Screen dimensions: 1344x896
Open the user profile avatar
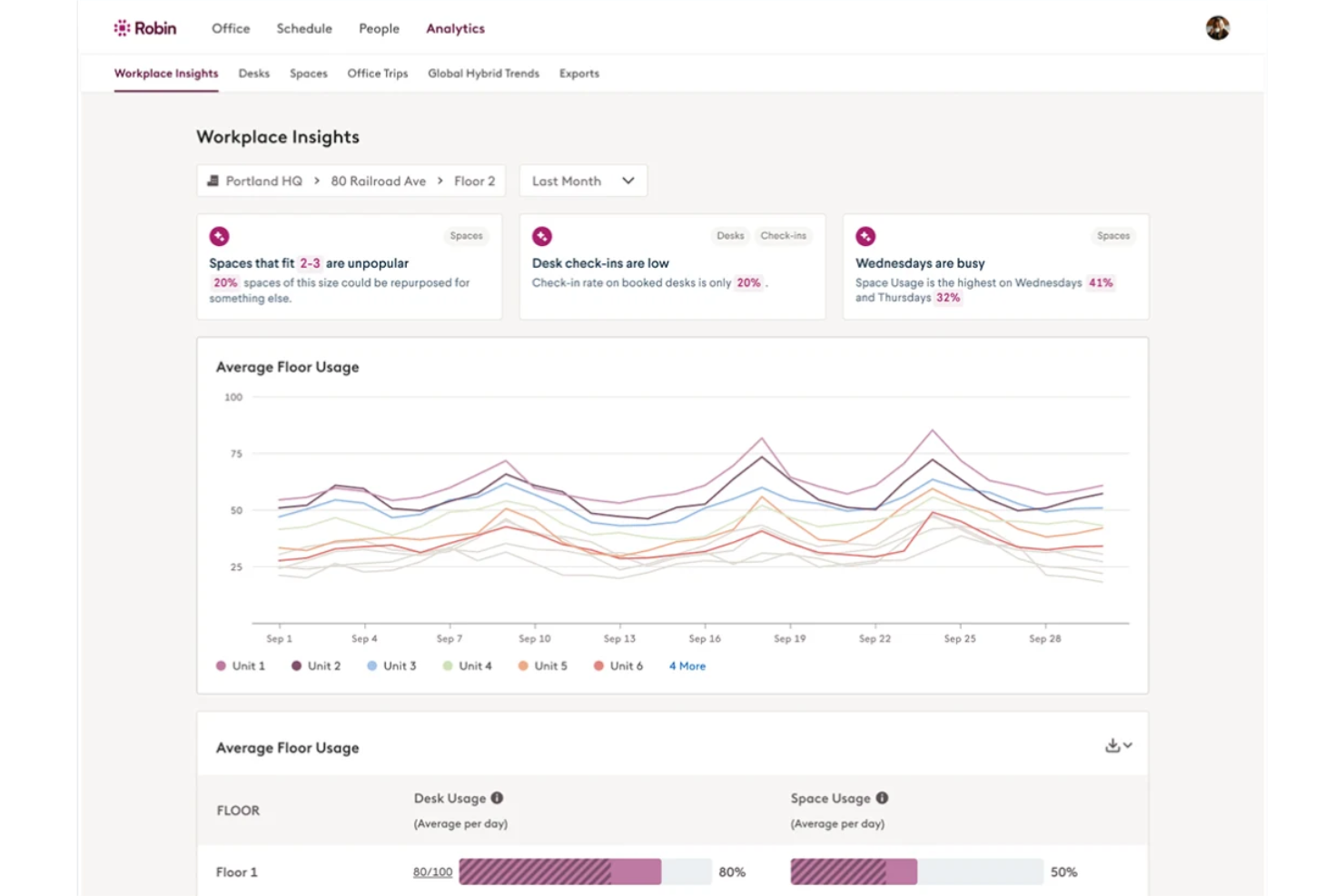(1217, 28)
